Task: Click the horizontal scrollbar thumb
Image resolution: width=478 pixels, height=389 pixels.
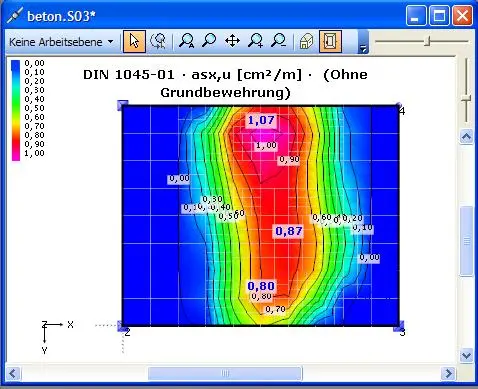Action: pos(225,373)
